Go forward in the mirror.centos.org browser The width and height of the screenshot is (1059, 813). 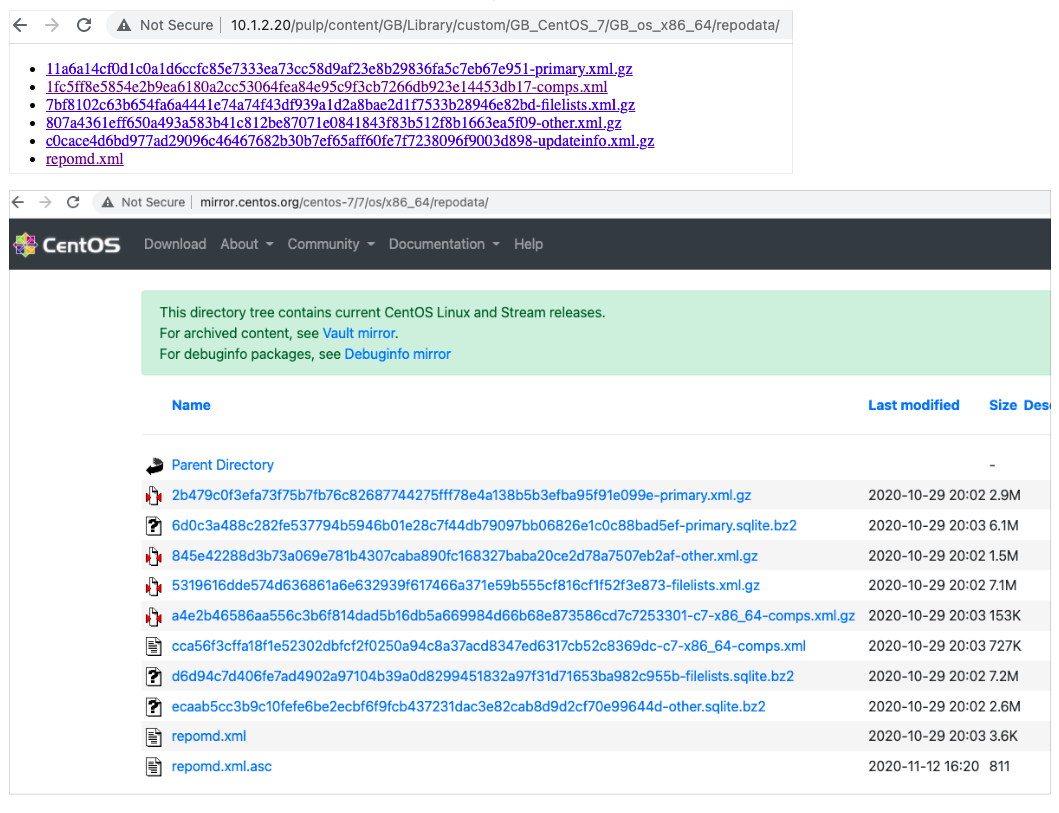(45, 203)
